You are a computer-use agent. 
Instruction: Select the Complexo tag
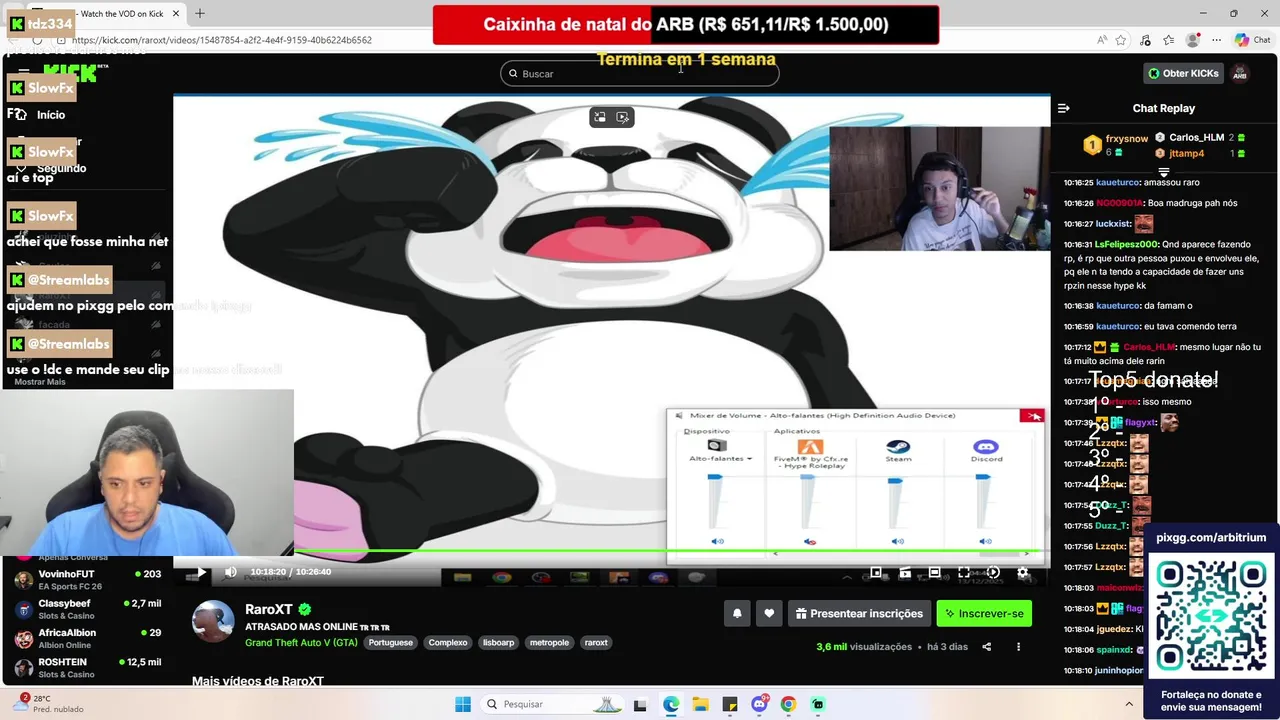[x=448, y=642]
